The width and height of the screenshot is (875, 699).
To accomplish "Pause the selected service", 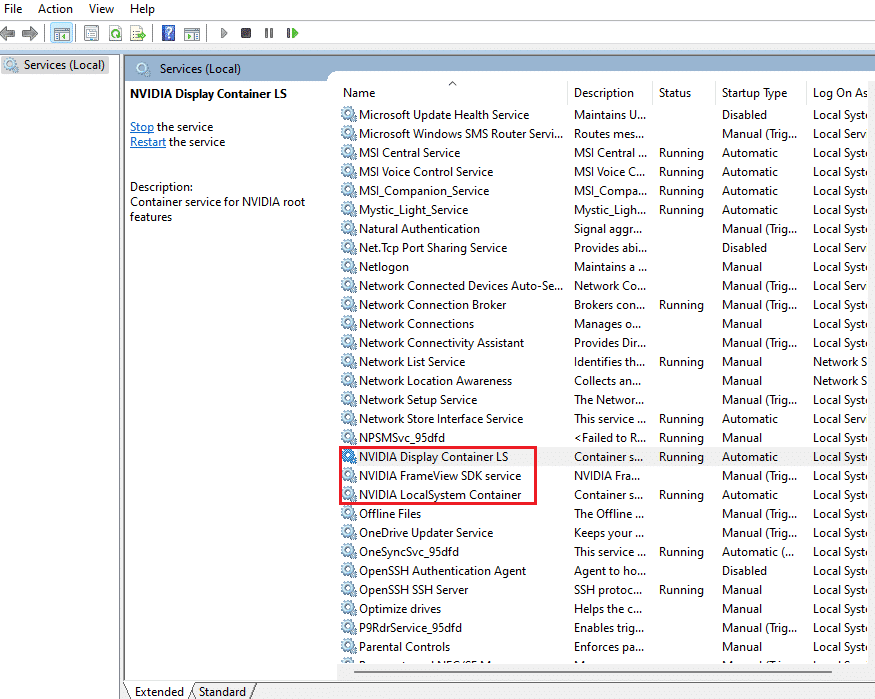I will click(268, 33).
